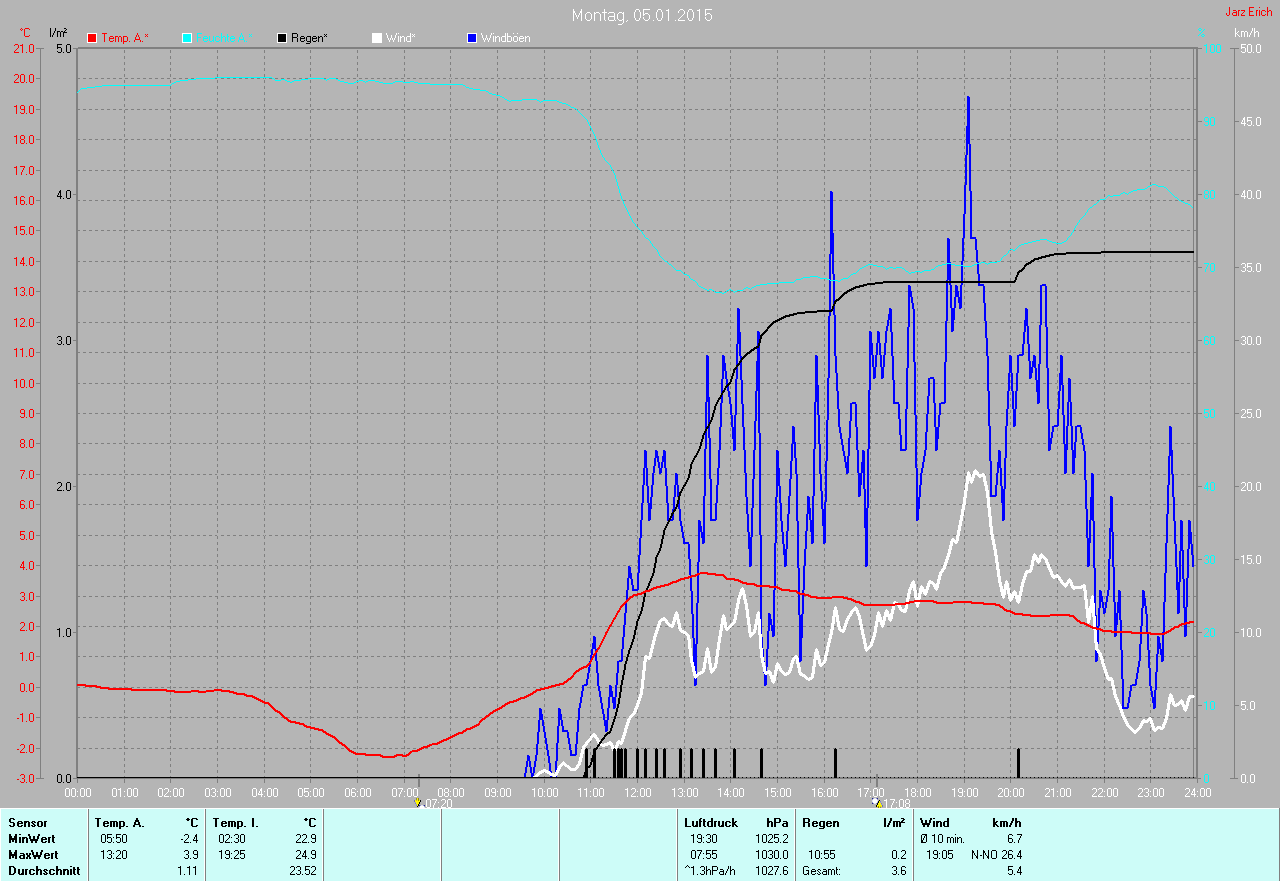Viewport: 1280px width, 881px height.
Task: Click the Regen legend label text
Action: (x=310, y=38)
